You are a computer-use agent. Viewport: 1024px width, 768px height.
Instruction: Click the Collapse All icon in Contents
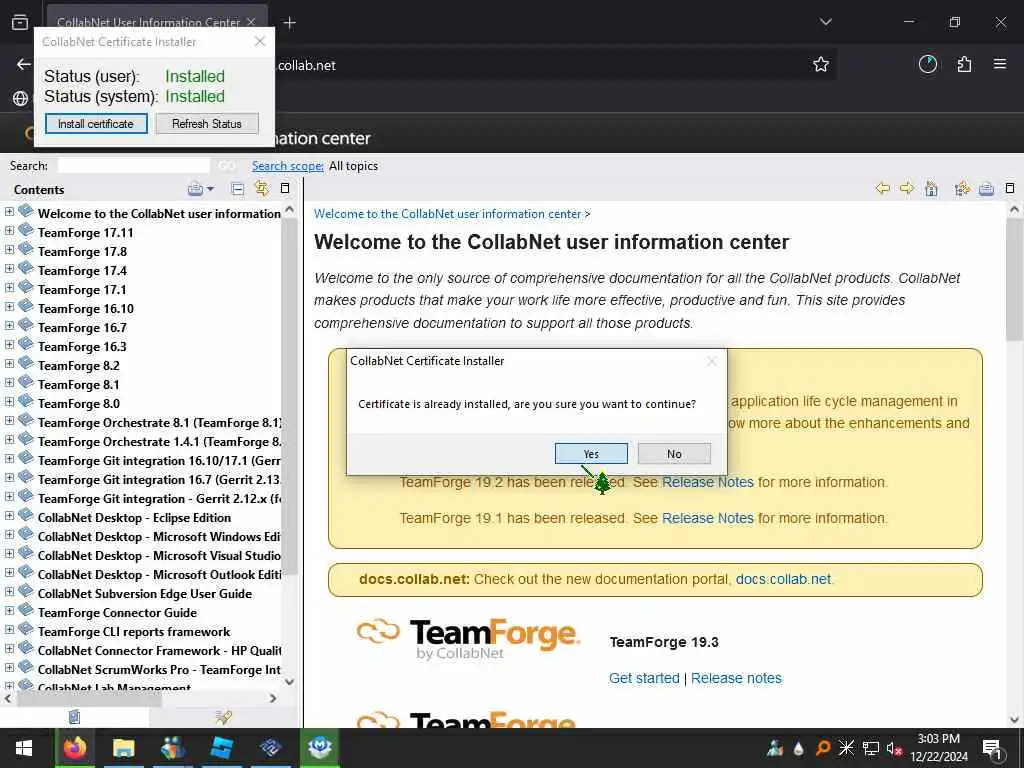pos(238,189)
